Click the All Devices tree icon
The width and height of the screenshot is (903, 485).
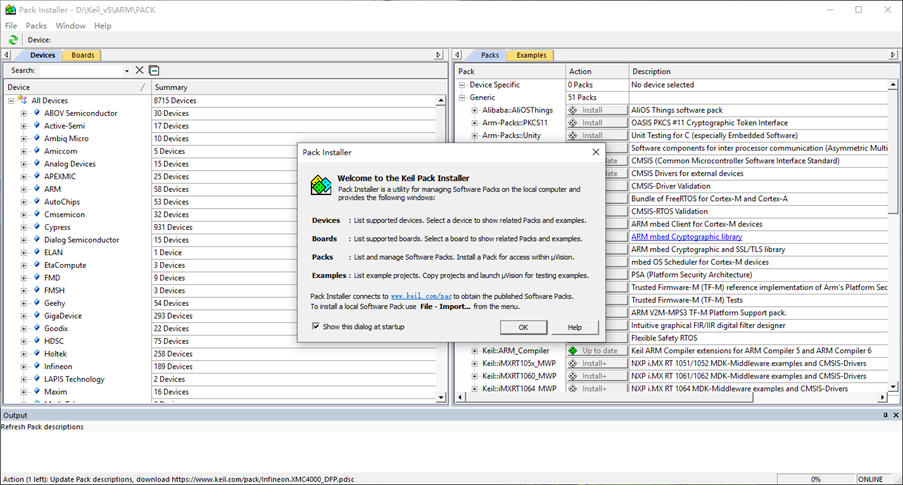click(22, 100)
